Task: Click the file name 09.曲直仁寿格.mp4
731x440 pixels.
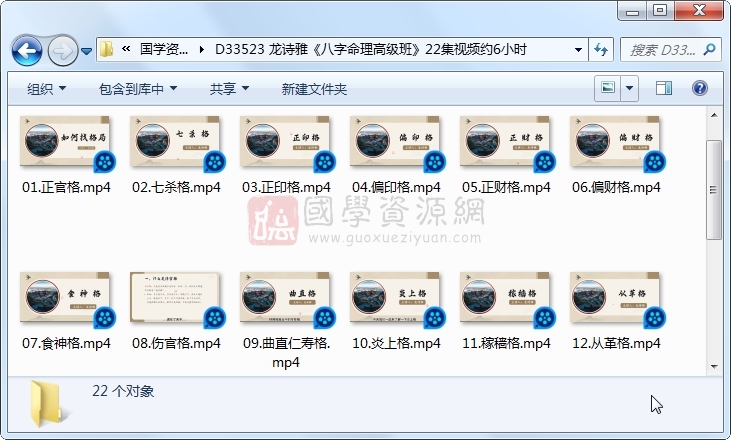Action: 286,353
